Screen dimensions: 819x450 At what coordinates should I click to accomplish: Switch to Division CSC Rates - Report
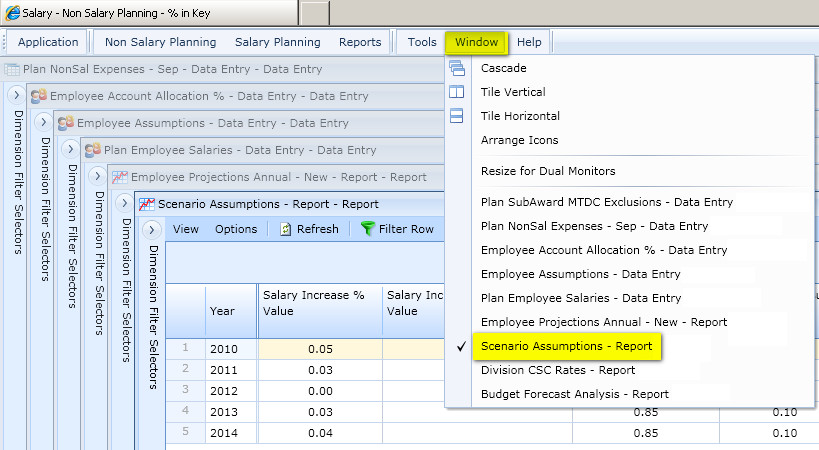(558, 370)
